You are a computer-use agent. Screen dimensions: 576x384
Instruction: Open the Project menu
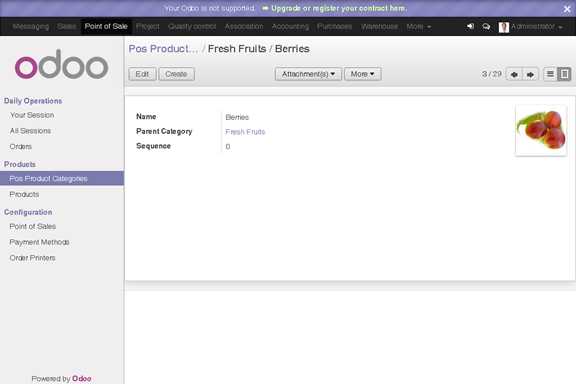(148, 26)
